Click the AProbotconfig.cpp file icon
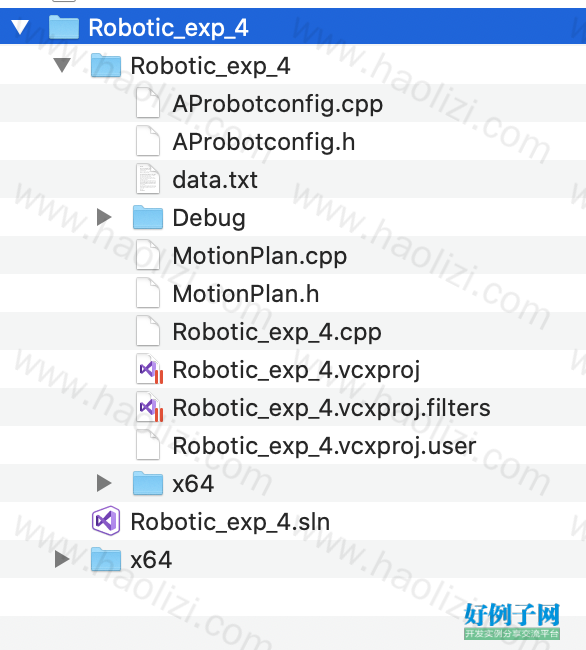The width and height of the screenshot is (586, 650). point(148,103)
